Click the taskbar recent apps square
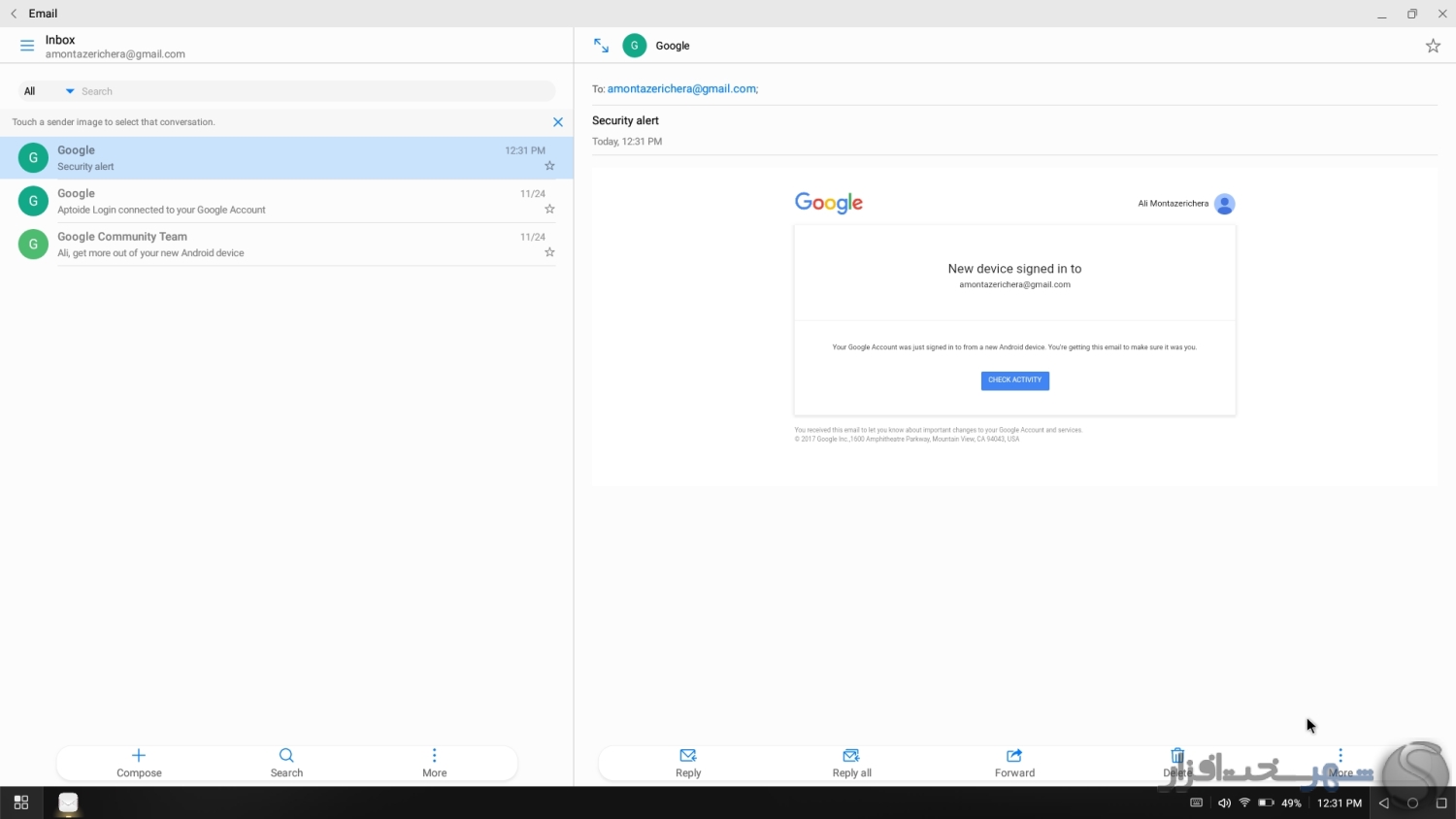This screenshot has width=1456, height=819. (x=1440, y=803)
